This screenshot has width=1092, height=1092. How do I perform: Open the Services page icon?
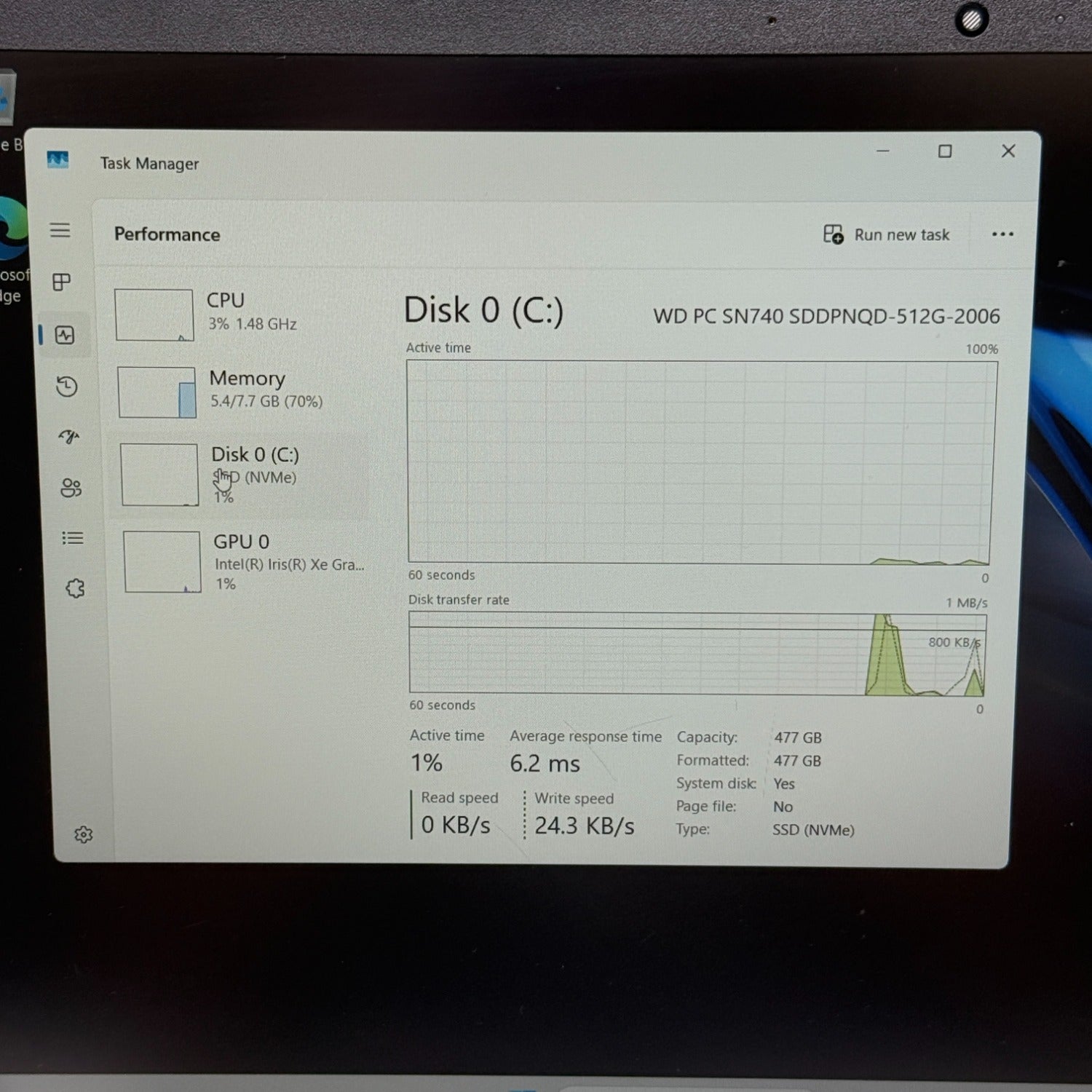tap(75, 588)
